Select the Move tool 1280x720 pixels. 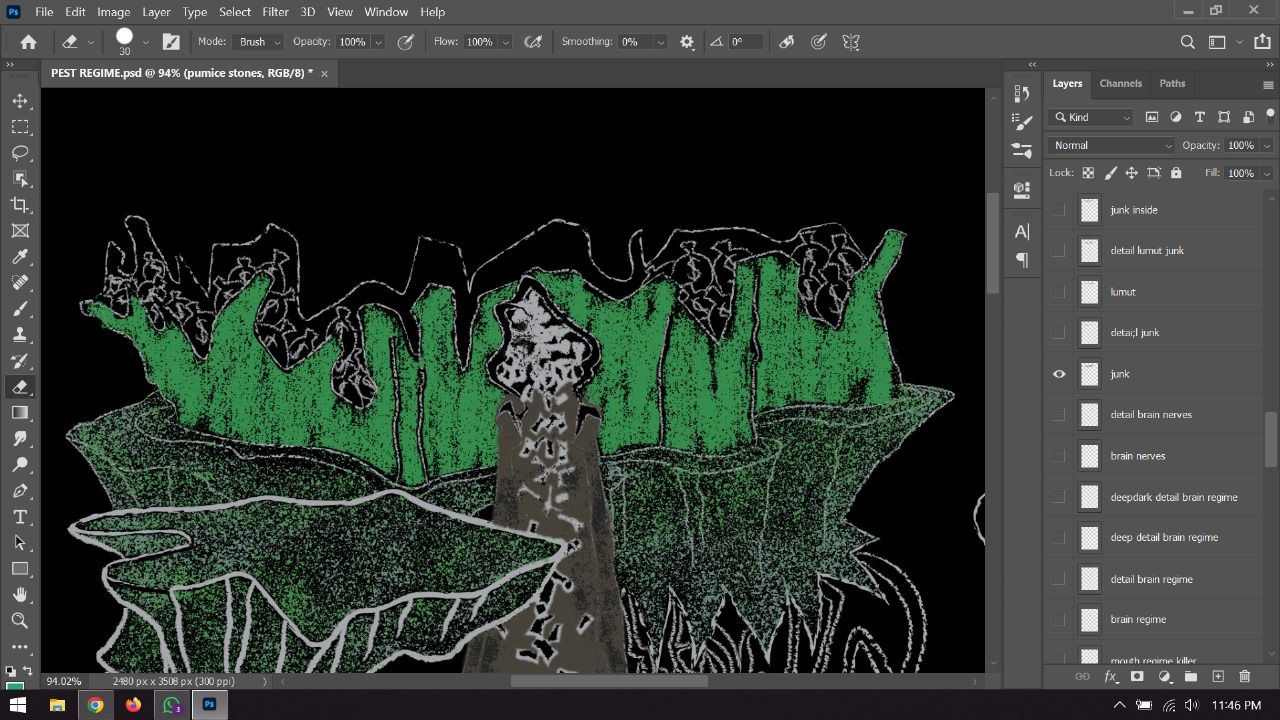[20, 101]
